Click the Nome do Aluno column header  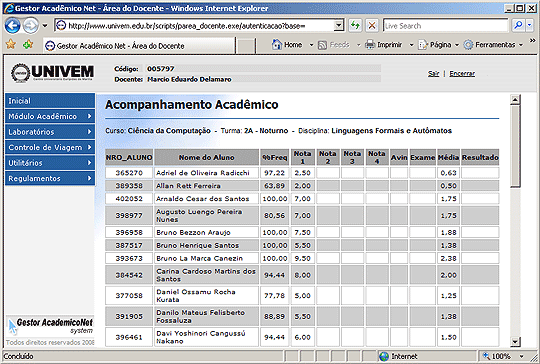tap(207, 157)
